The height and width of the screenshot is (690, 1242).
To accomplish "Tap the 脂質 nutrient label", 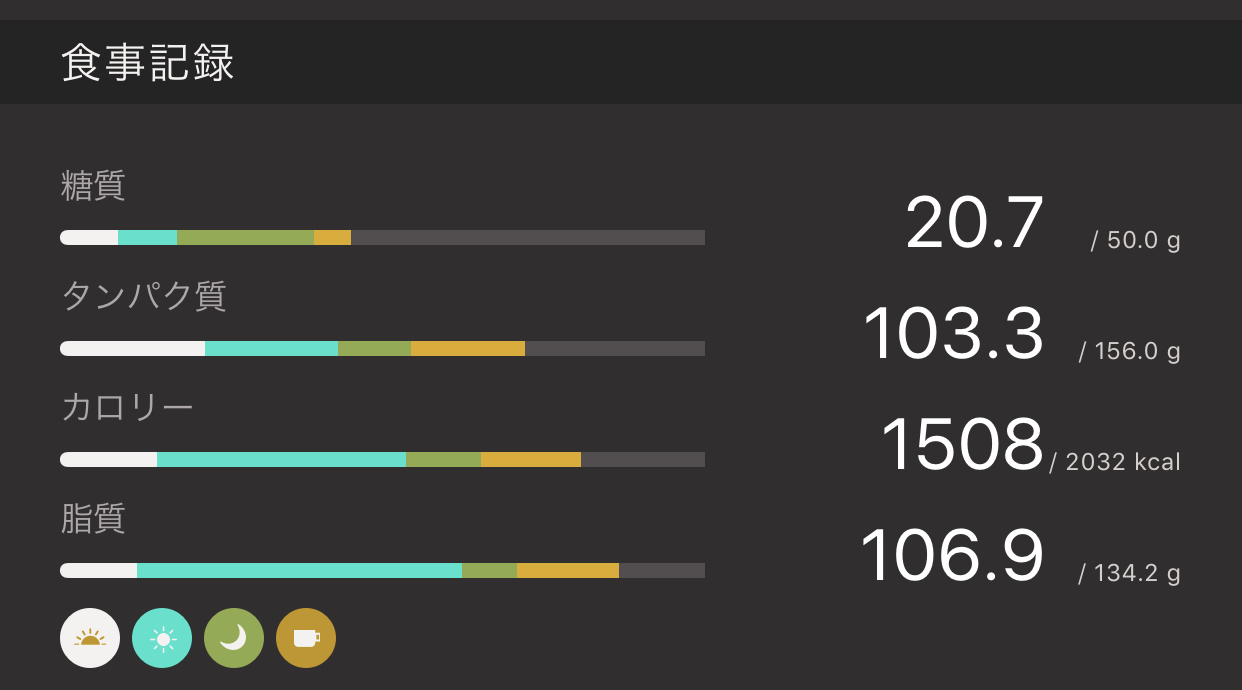I will (x=93, y=518).
